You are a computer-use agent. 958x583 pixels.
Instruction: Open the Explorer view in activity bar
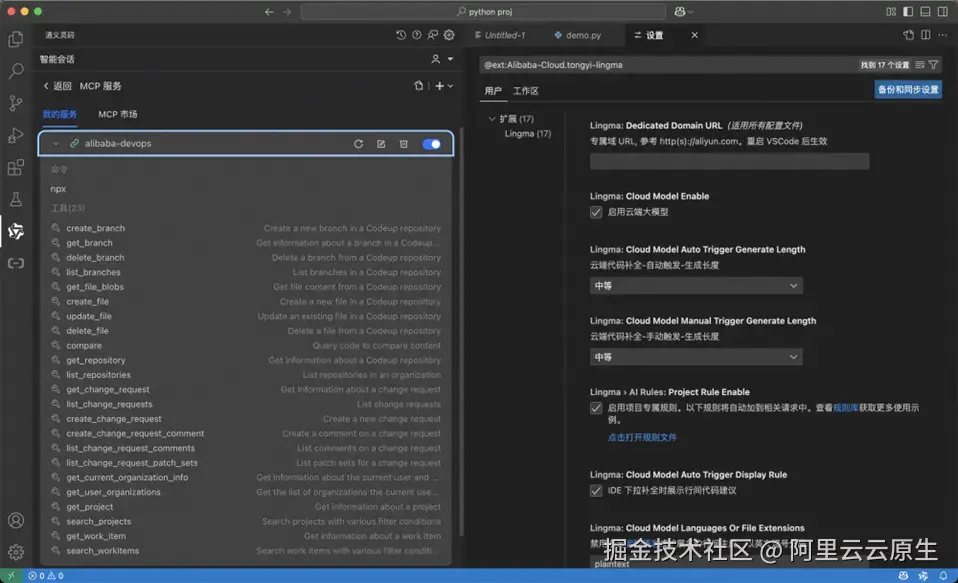pyautogui.click(x=16, y=39)
